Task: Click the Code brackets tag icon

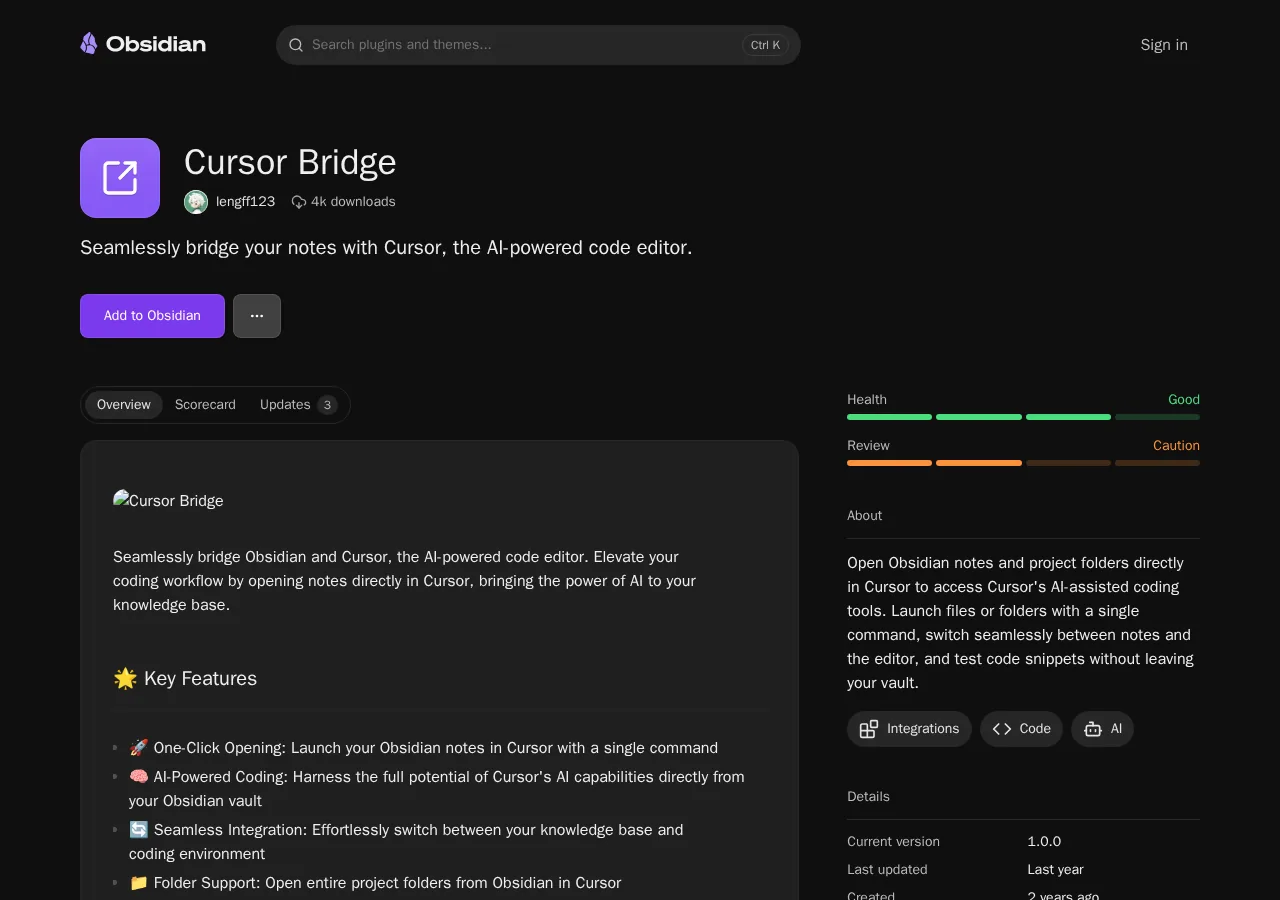Action: click(x=1002, y=729)
